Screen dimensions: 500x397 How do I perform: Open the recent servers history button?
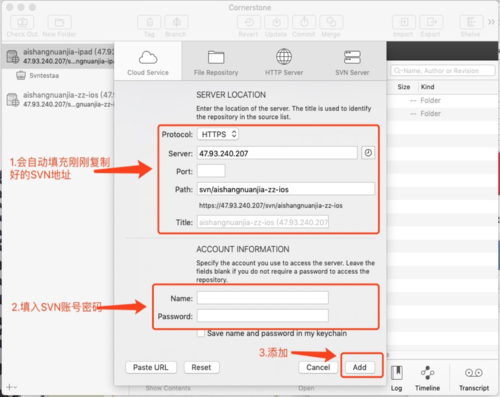click(x=368, y=153)
